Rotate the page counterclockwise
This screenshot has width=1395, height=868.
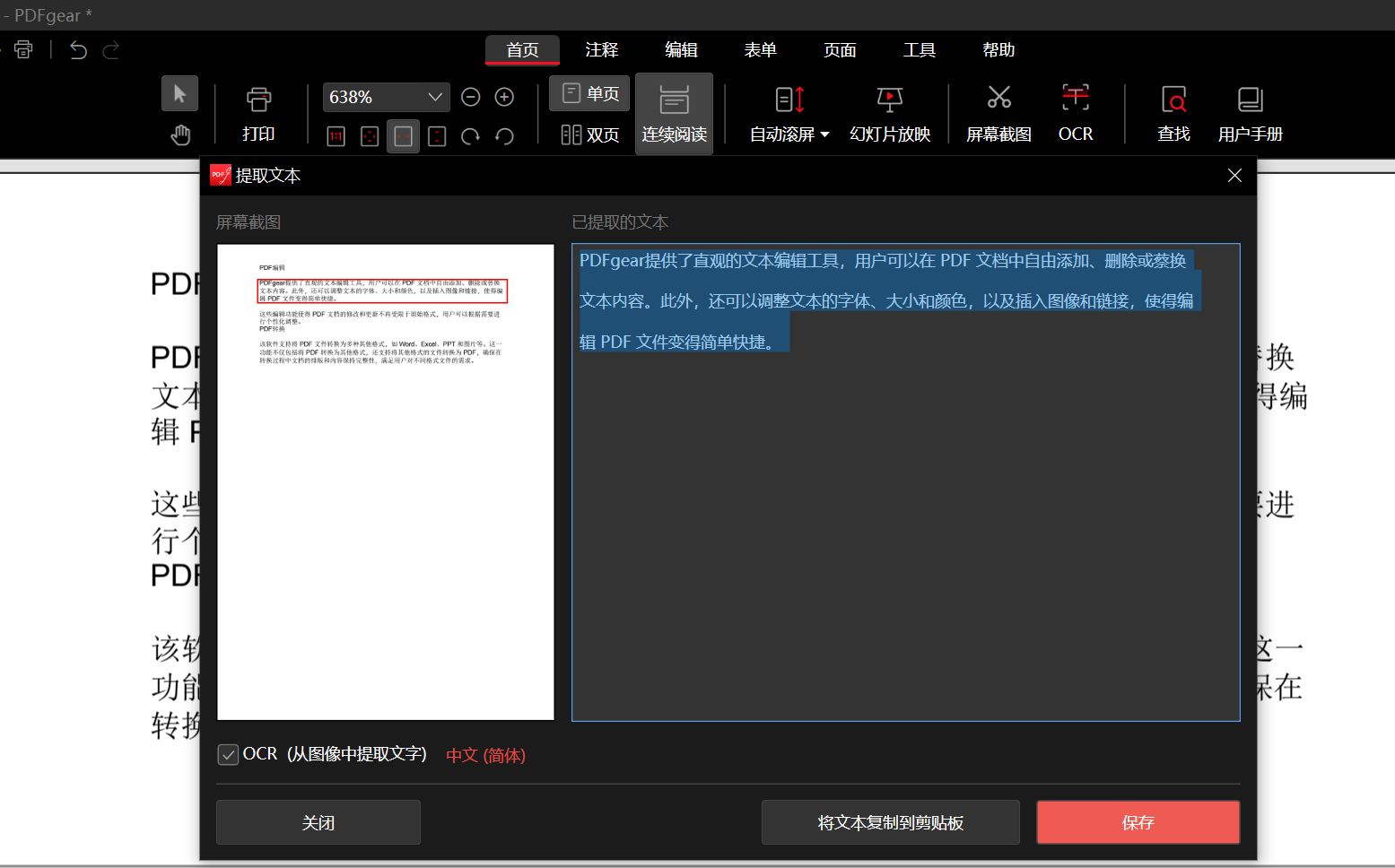(x=505, y=136)
